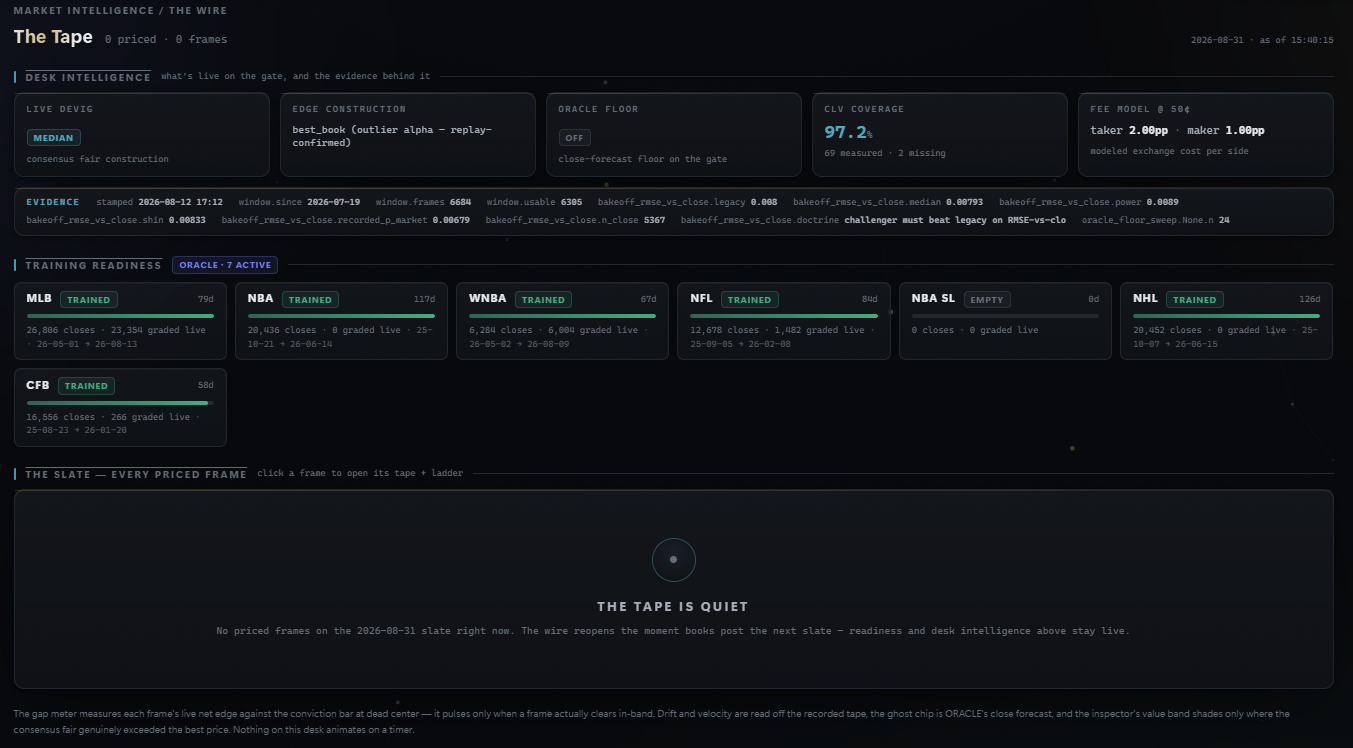Click the TRAINING READINESS section header
The height and width of the screenshot is (748, 1353).
point(93,265)
